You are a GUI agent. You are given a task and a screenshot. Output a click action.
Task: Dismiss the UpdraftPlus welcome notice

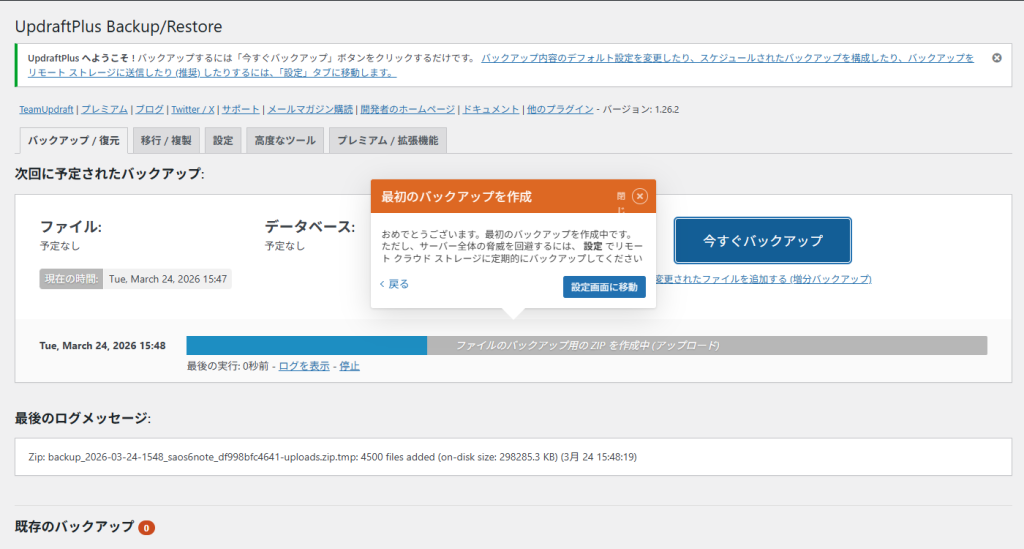(996, 58)
